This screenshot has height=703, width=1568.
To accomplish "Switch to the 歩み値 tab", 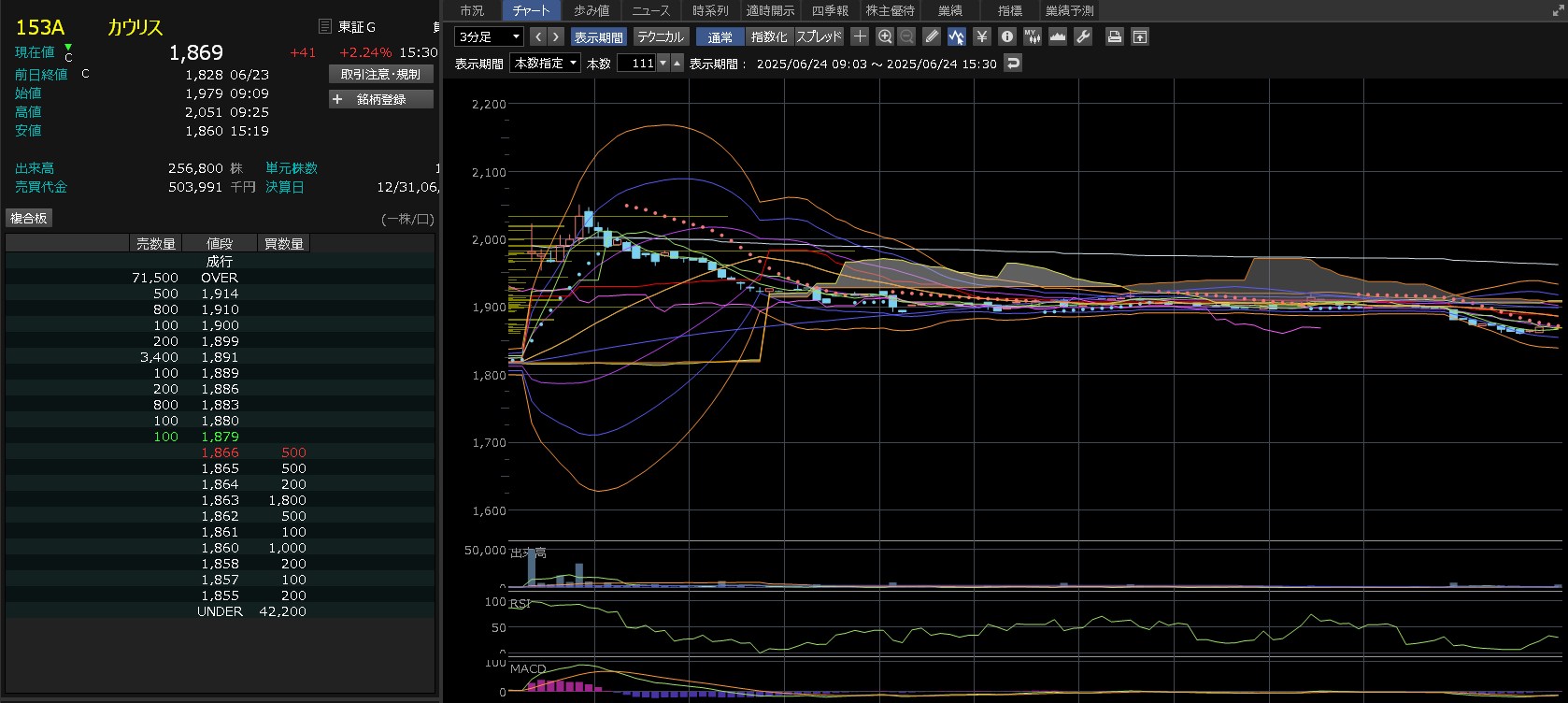I will click(591, 10).
